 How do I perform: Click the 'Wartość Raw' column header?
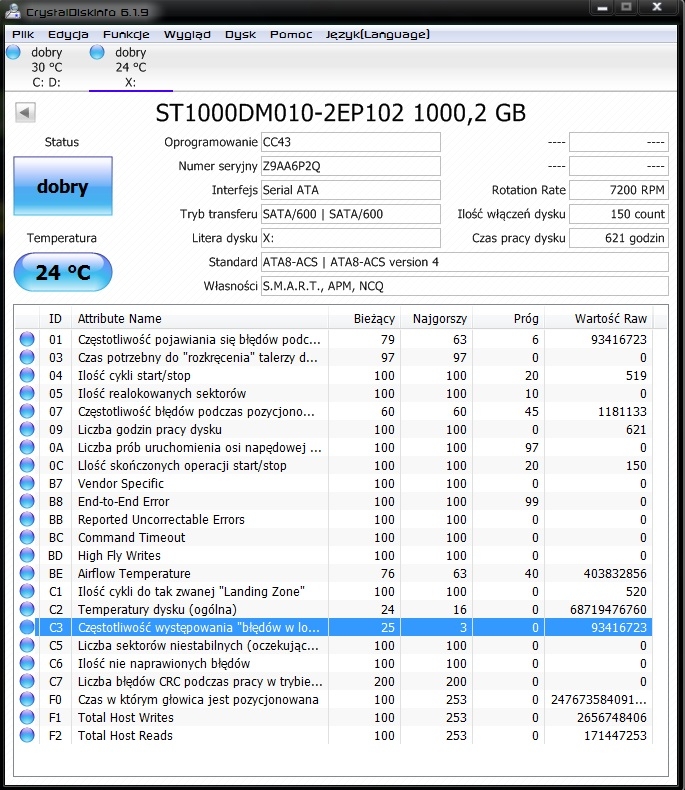tap(599, 318)
